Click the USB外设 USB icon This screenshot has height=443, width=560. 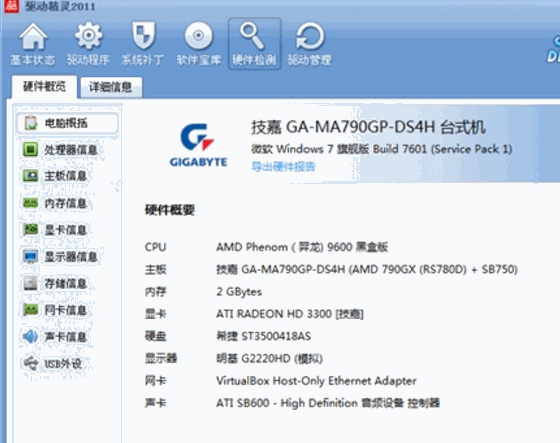click(30, 363)
